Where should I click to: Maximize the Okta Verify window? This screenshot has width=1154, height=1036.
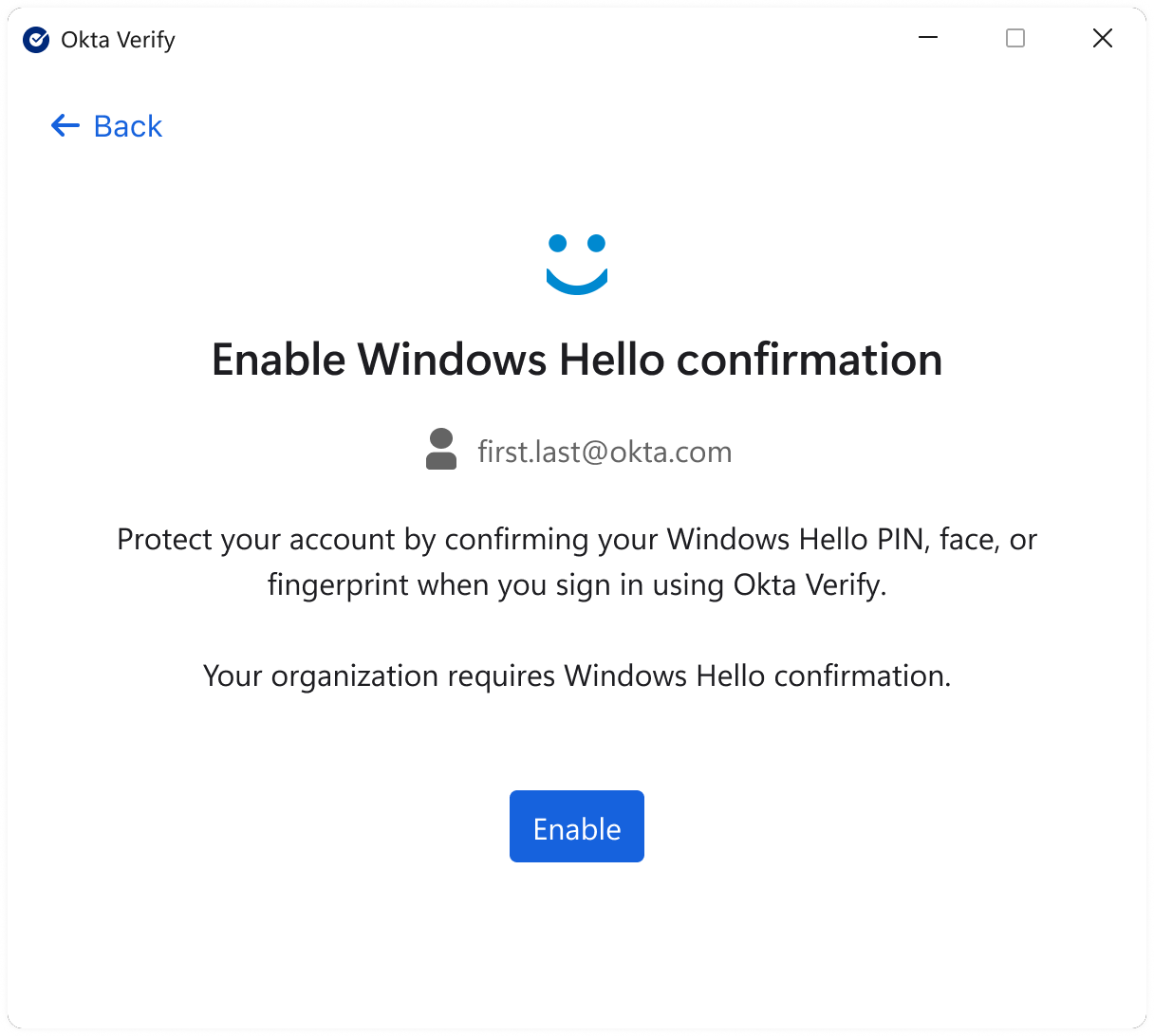[x=1015, y=38]
